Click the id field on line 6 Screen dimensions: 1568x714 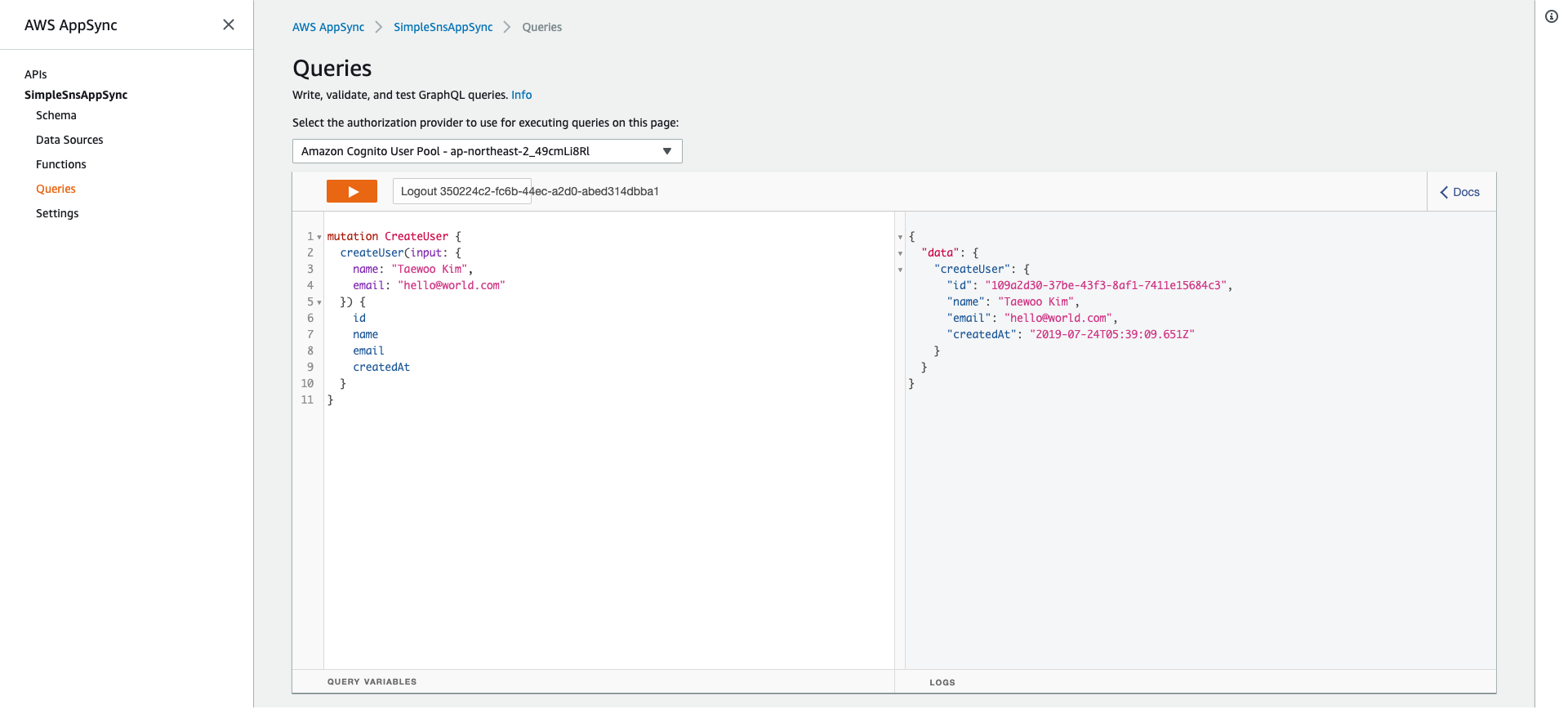coord(359,318)
